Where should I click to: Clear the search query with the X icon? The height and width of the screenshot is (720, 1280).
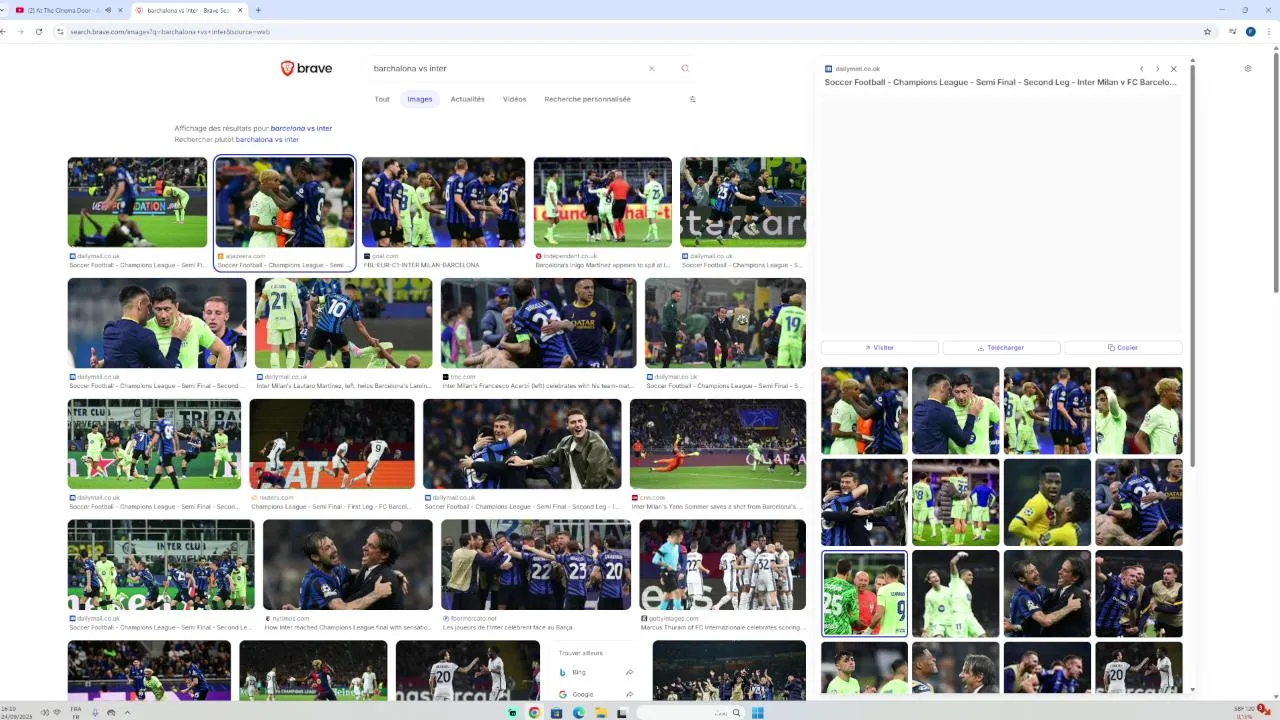(x=651, y=68)
